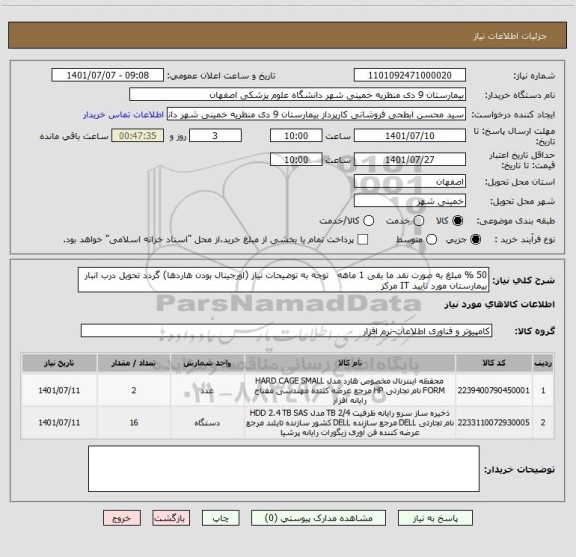Click the quantity 16 cell

coord(134,423)
